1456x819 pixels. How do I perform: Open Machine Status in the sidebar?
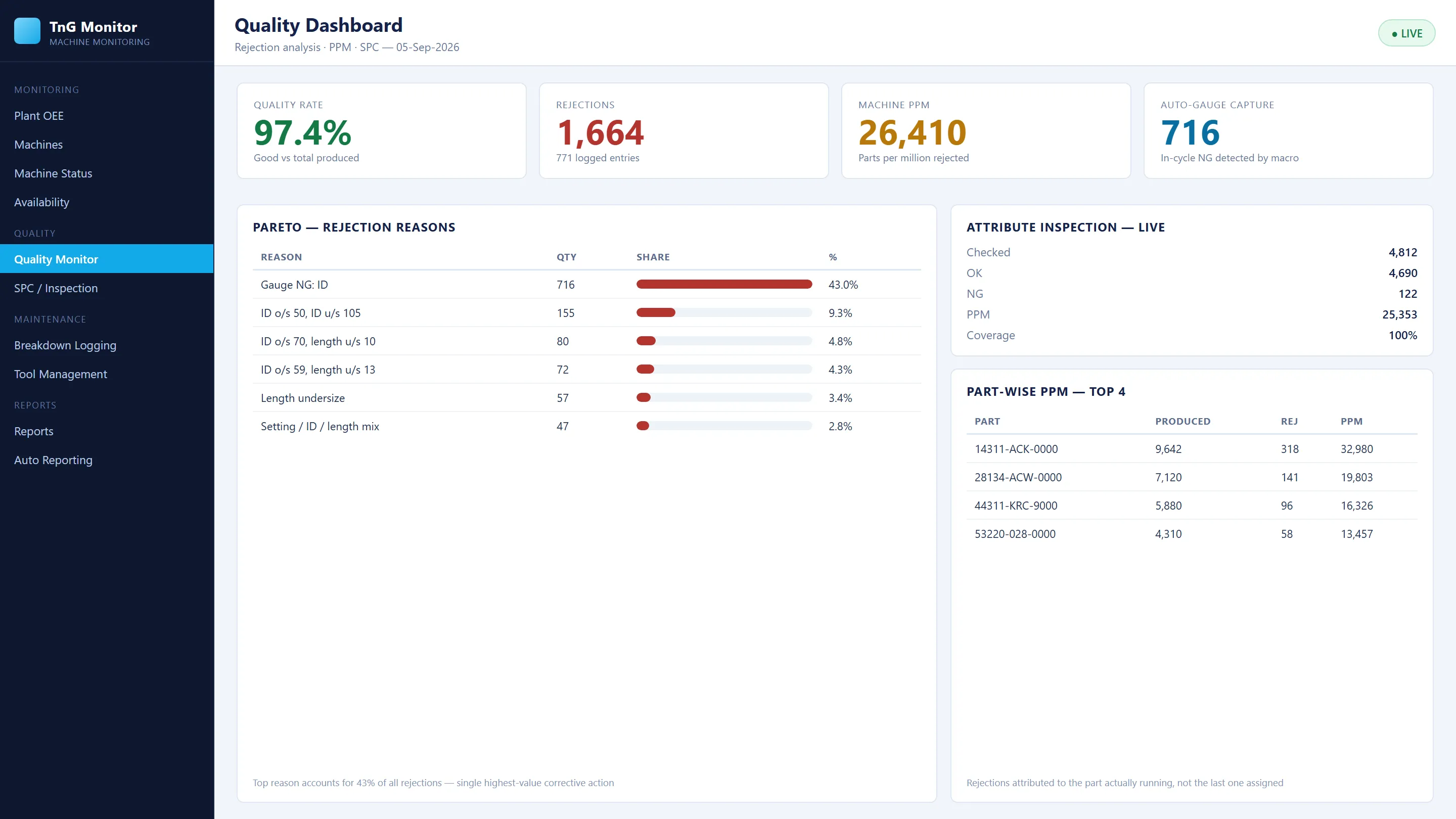(107, 173)
